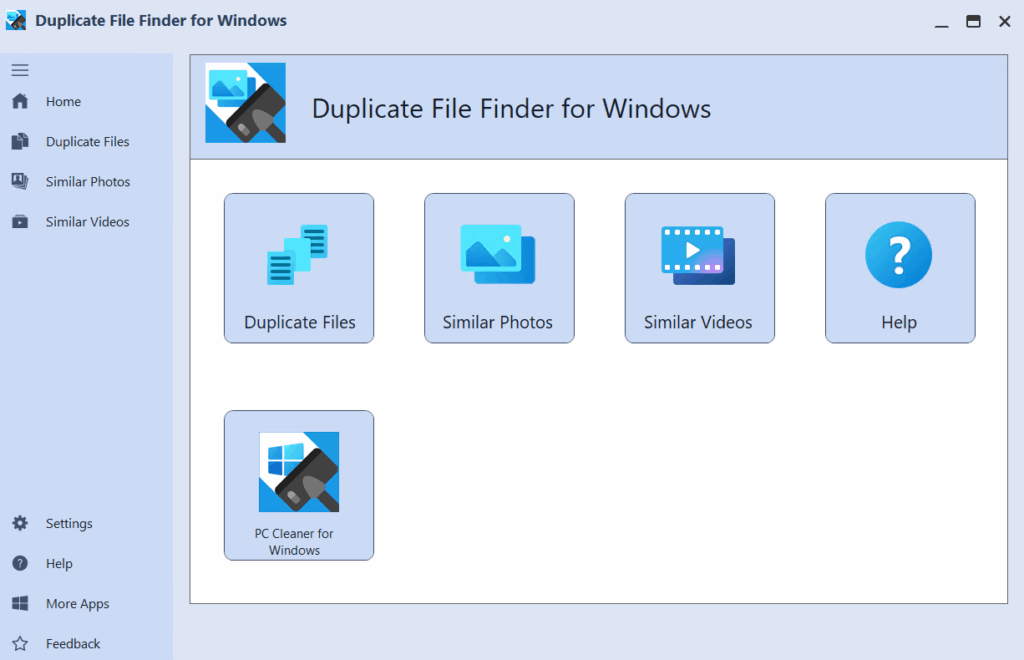
Task: Click the Settings gear icon in the sidebar
Action: point(20,524)
